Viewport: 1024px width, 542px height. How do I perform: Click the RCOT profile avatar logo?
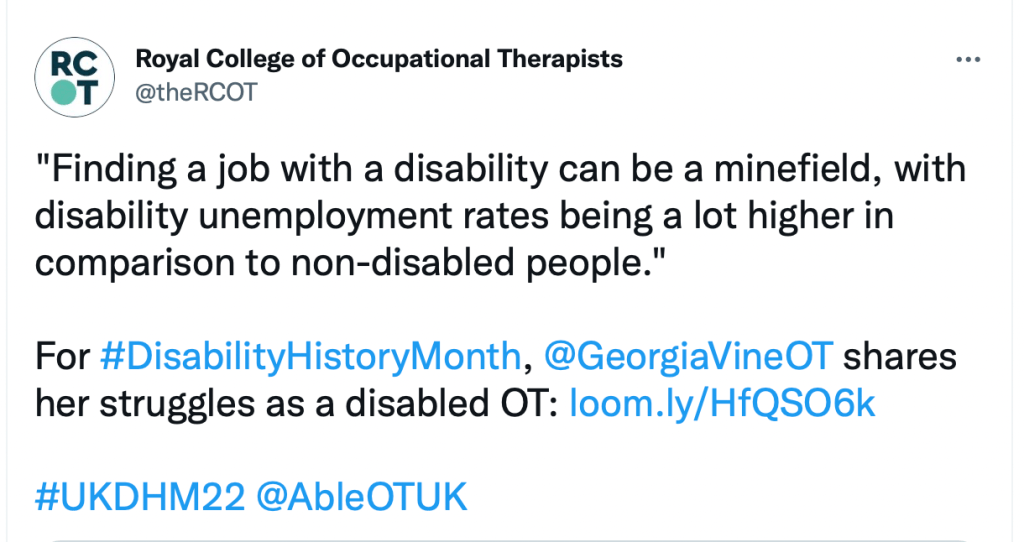click(x=67, y=76)
